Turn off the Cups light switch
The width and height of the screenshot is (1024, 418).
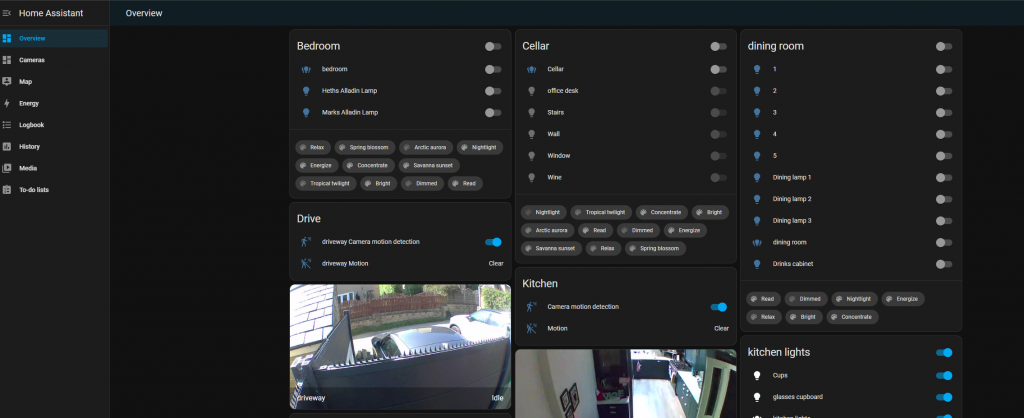tap(944, 376)
